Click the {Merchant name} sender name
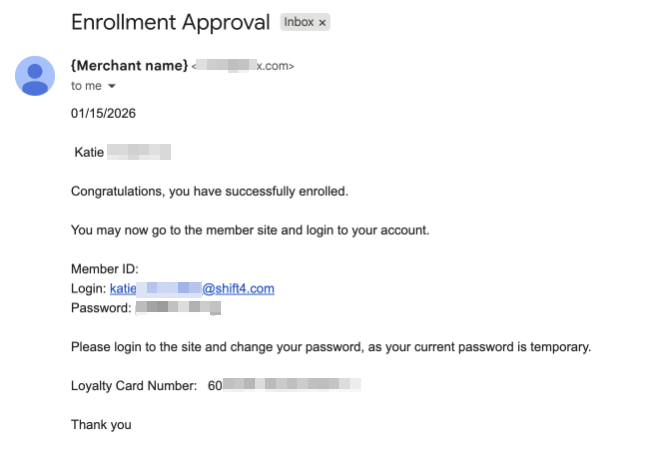Screen dimensions: 645x452 (x=129, y=65)
